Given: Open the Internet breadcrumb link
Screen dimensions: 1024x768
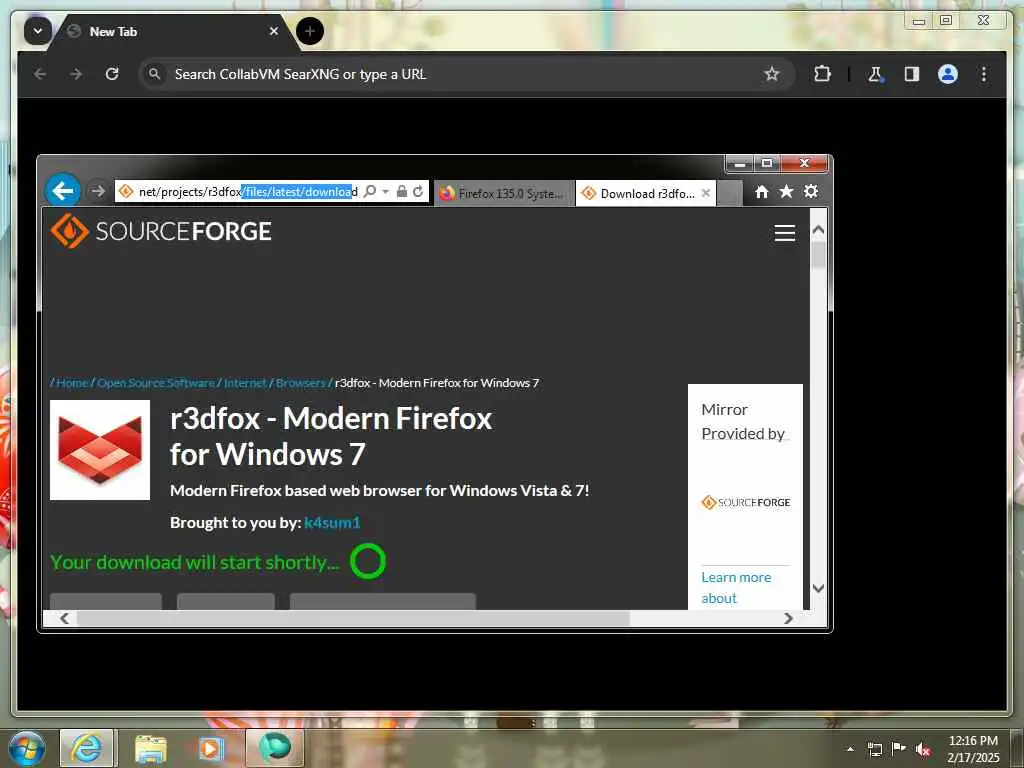Looking at the screenshot, I should [245, 383].
